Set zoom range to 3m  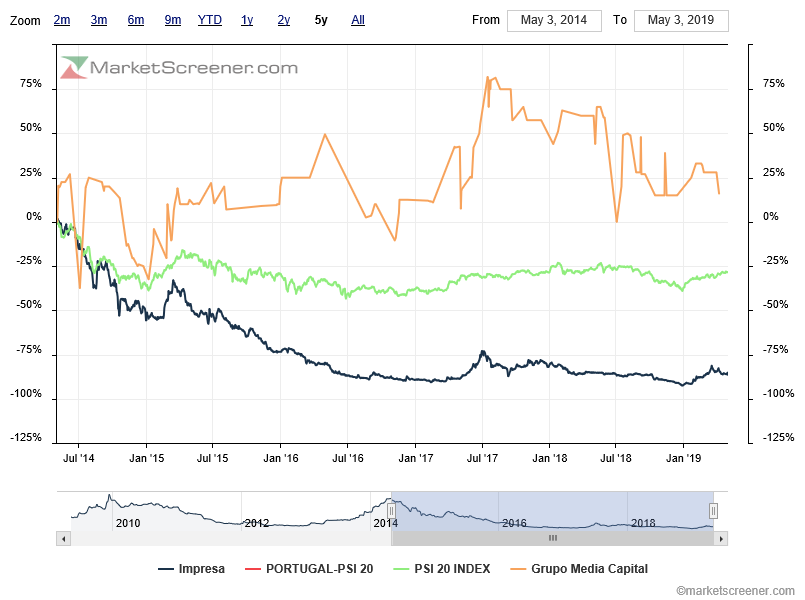pyautogui.click(x=99, y=20)
